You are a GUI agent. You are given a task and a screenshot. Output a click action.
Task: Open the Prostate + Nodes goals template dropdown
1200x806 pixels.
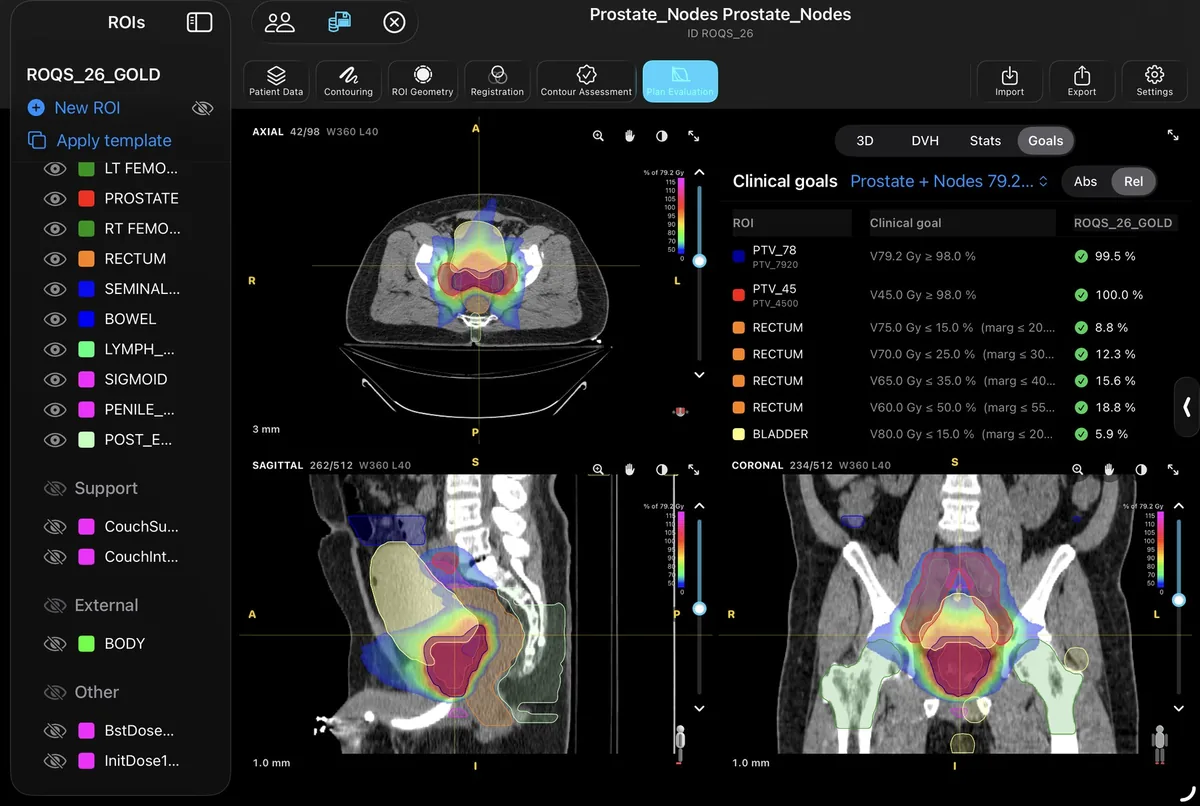pos(948,181)
